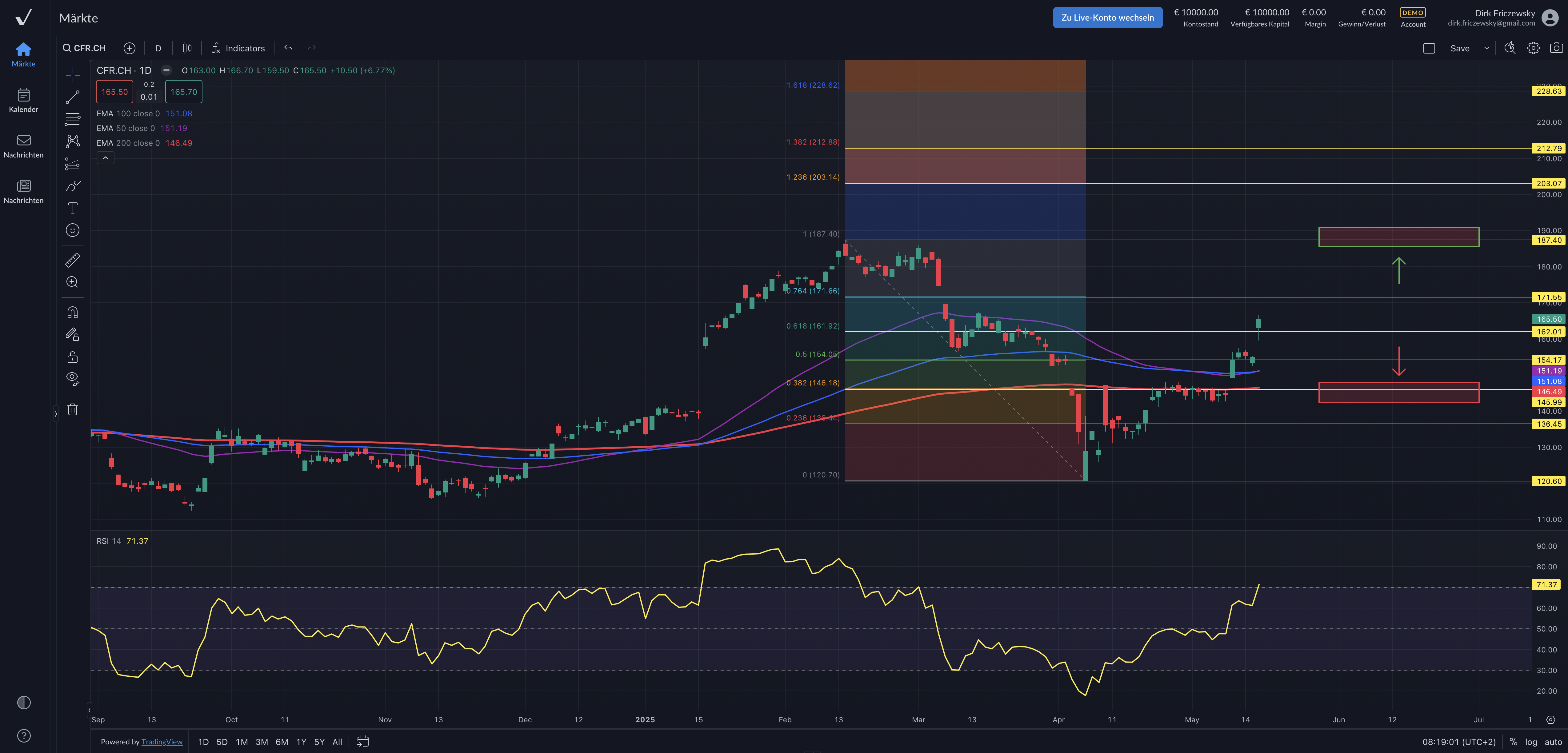Toggle the log scale option
This screenshot has height=753, width=1568.
[1531, 741]
